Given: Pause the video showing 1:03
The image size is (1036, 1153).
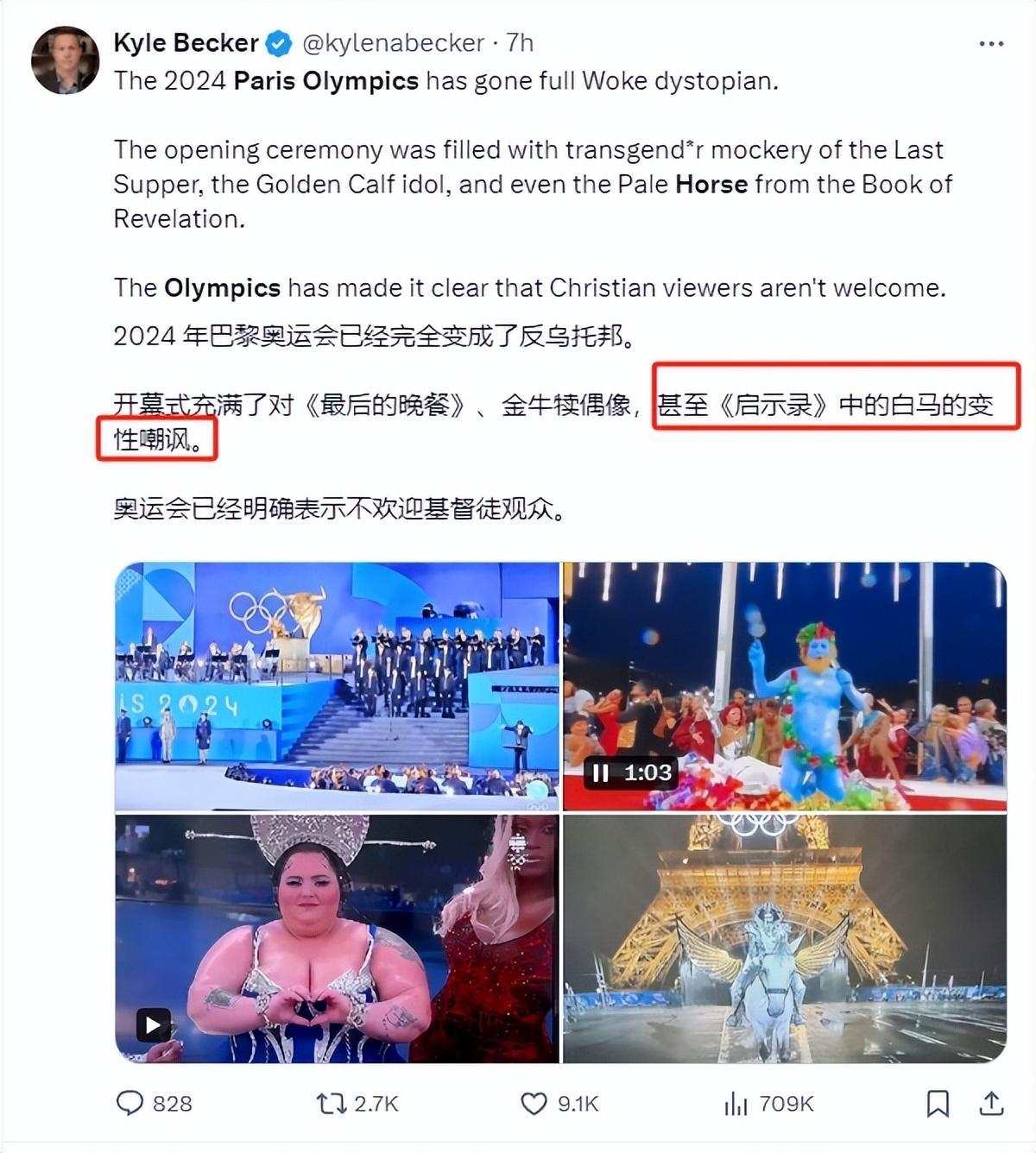Looking at the screenshot, I should tap(601, 772).
